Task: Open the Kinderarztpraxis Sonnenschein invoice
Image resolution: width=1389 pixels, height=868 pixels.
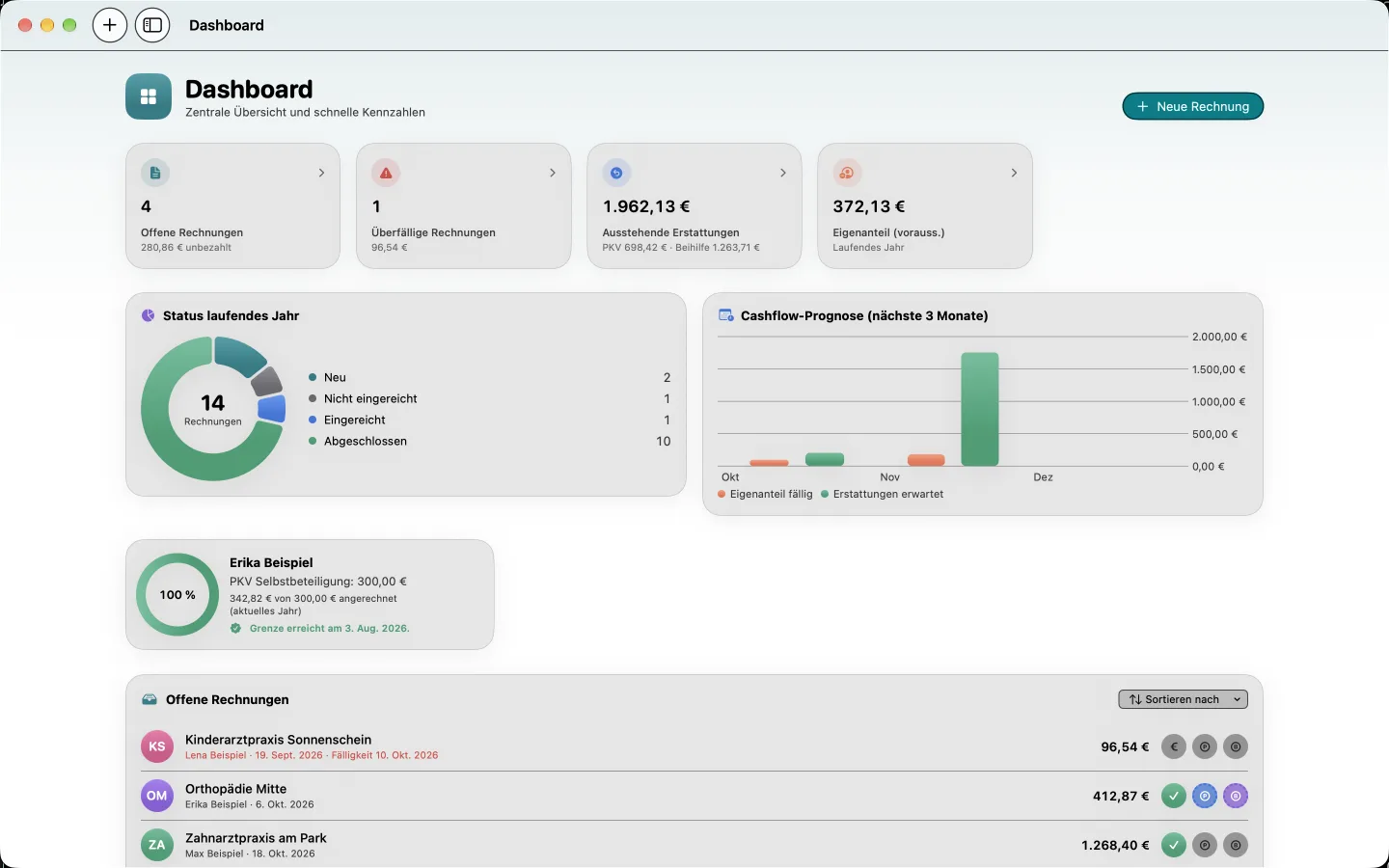Action: click(x=694, y=746)
